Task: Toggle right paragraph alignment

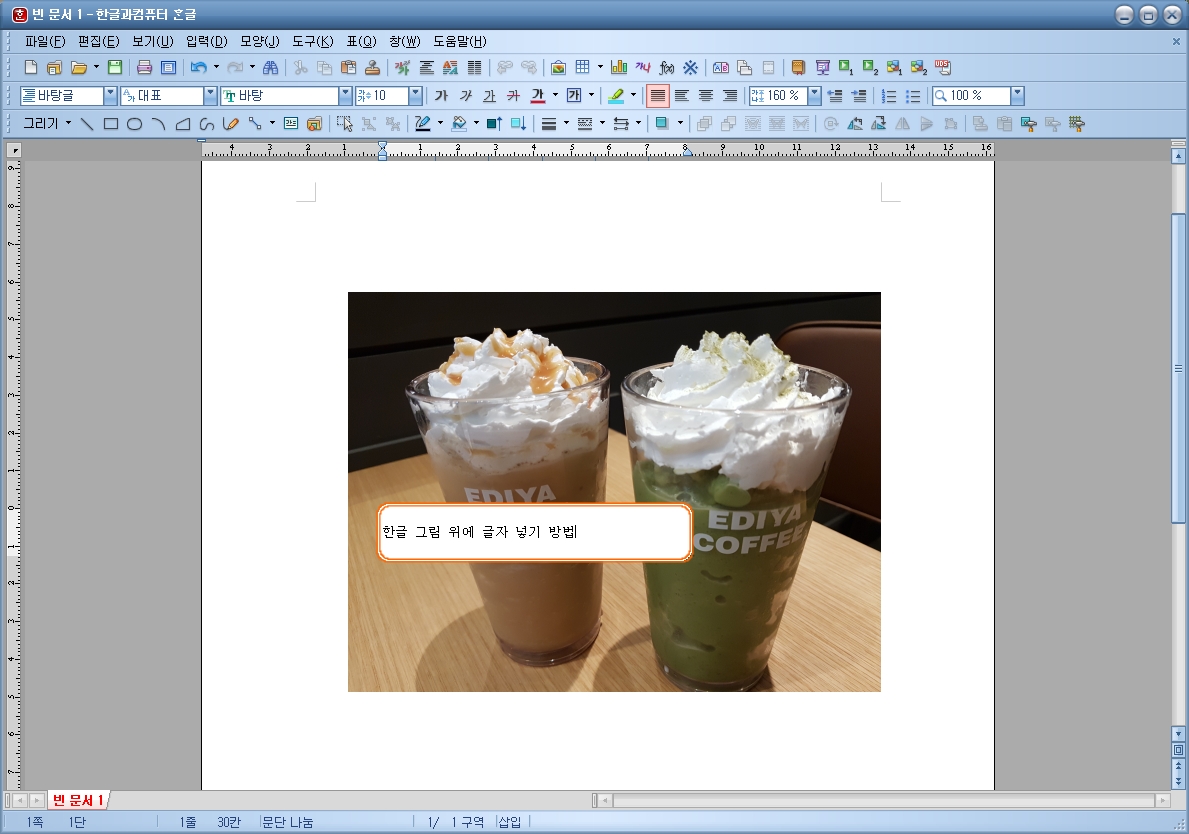Action: [729, 96]
